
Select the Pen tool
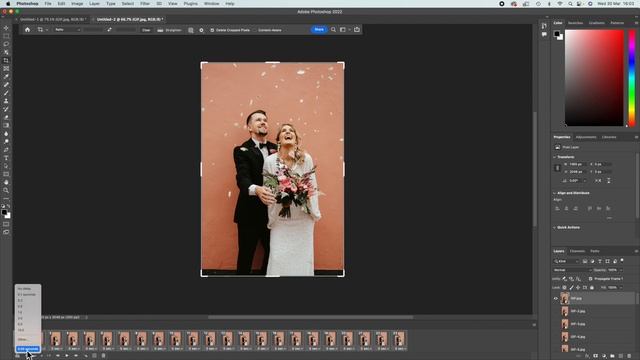click(6, 150)
